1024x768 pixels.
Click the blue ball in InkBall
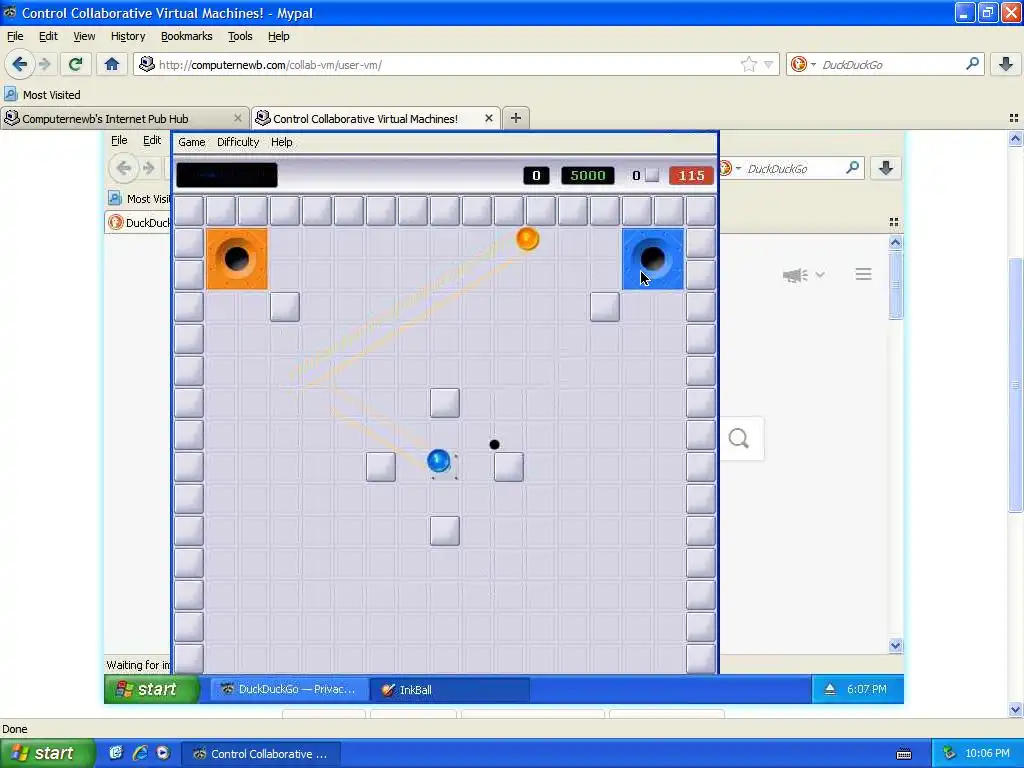coord(439,460)
